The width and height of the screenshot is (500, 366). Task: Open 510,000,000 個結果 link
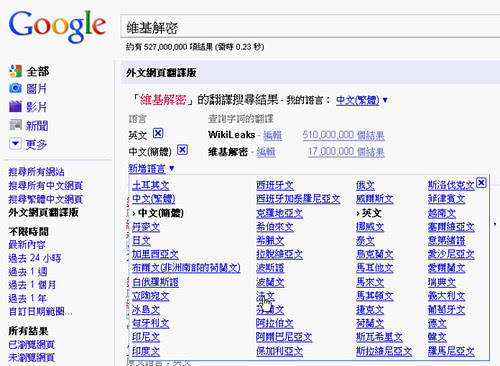(x=343, y=135)
